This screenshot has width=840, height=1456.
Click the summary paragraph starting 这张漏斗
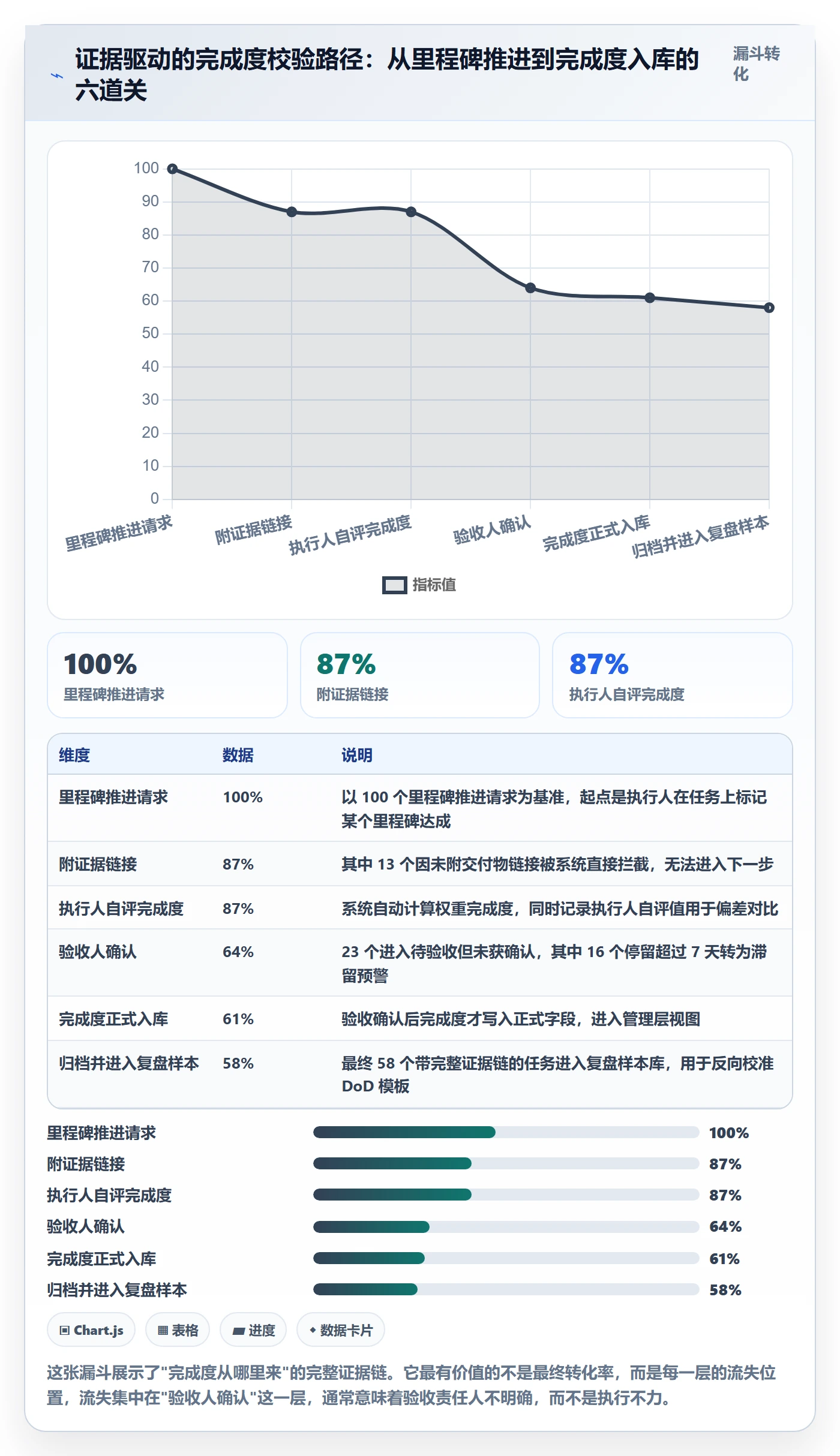pyautogui.click(x=412, y=1385)
